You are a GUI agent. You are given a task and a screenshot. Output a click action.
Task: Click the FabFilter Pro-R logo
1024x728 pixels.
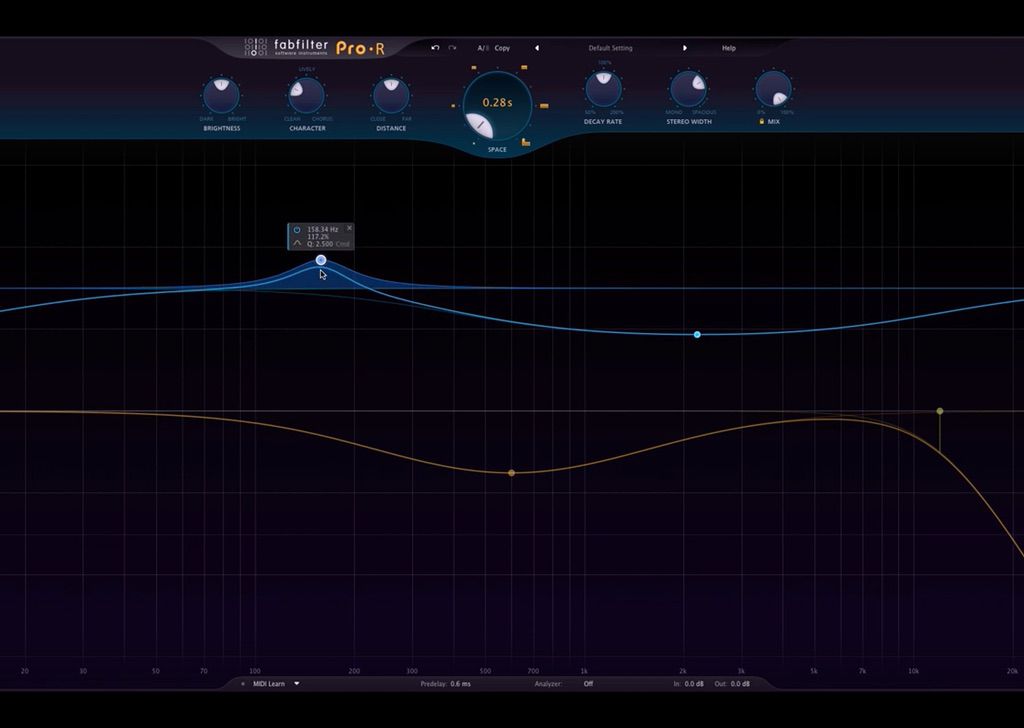point(315,47)
